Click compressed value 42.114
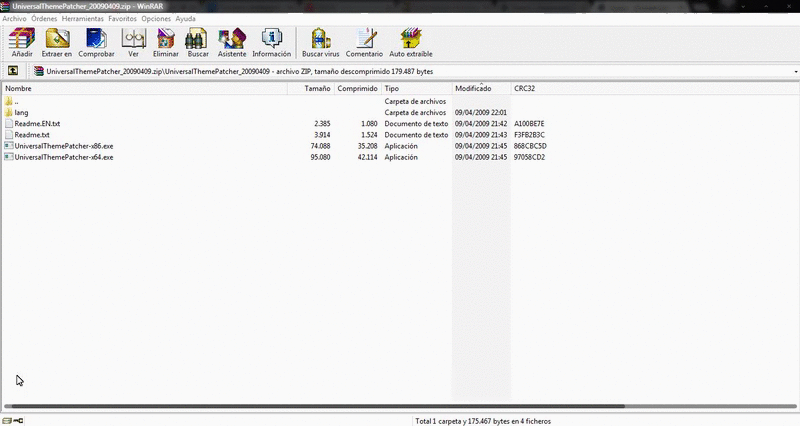The height and width of the screenshot is (426, 800). tap(367, 157)
